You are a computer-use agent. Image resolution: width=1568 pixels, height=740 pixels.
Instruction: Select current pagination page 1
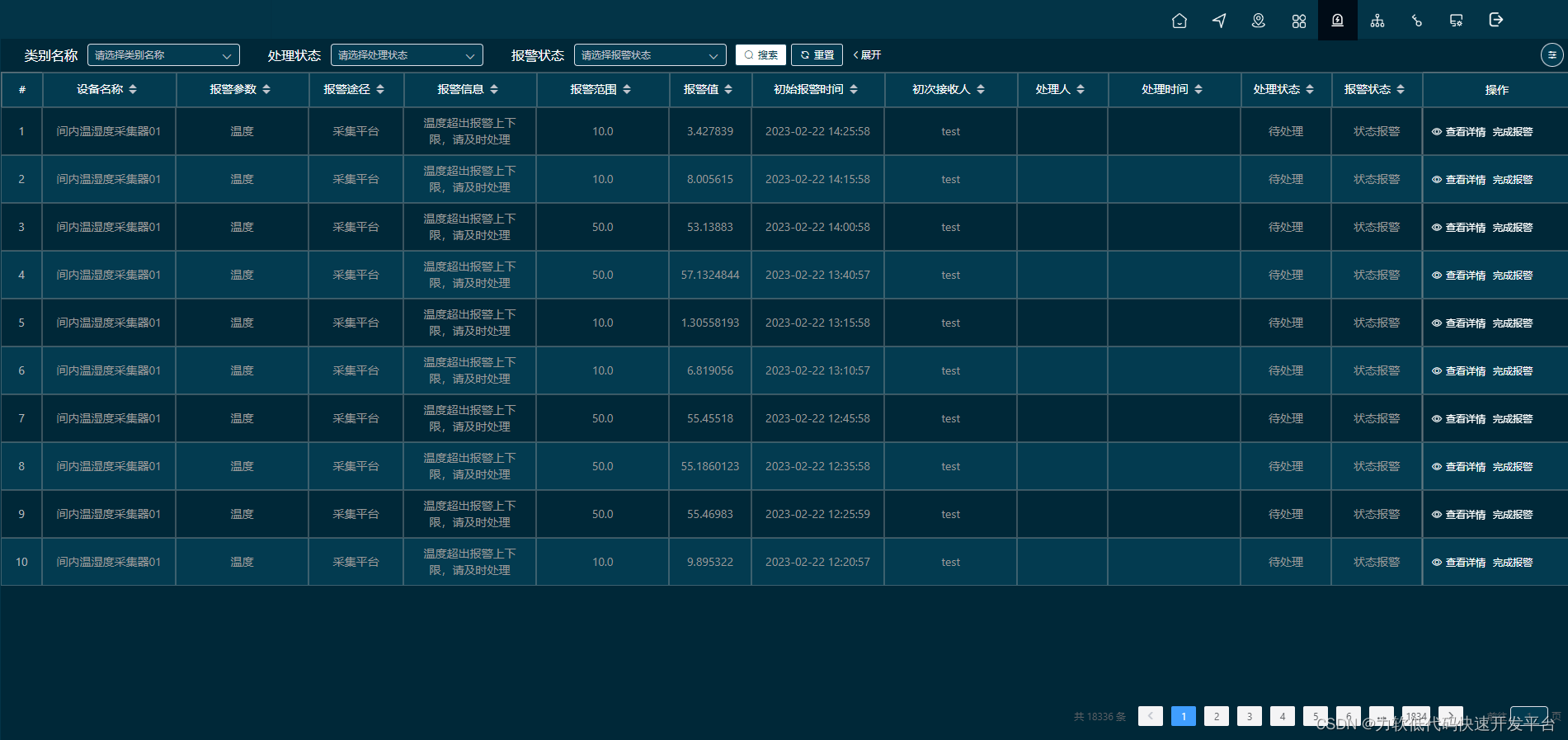(1184, 716)
